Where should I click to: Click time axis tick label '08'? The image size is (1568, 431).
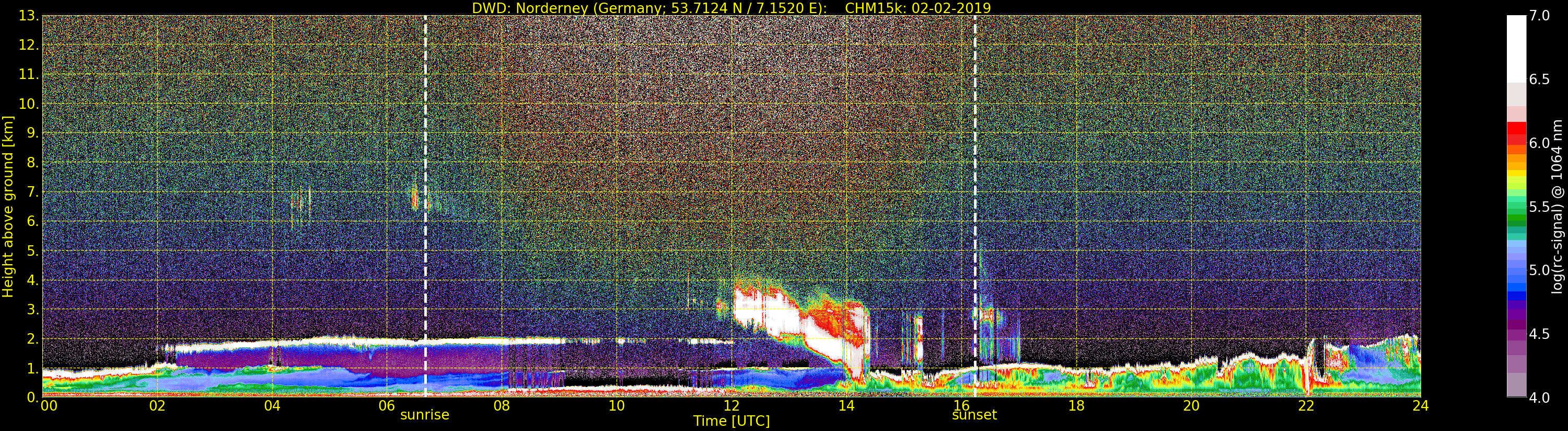pos(502,406)
